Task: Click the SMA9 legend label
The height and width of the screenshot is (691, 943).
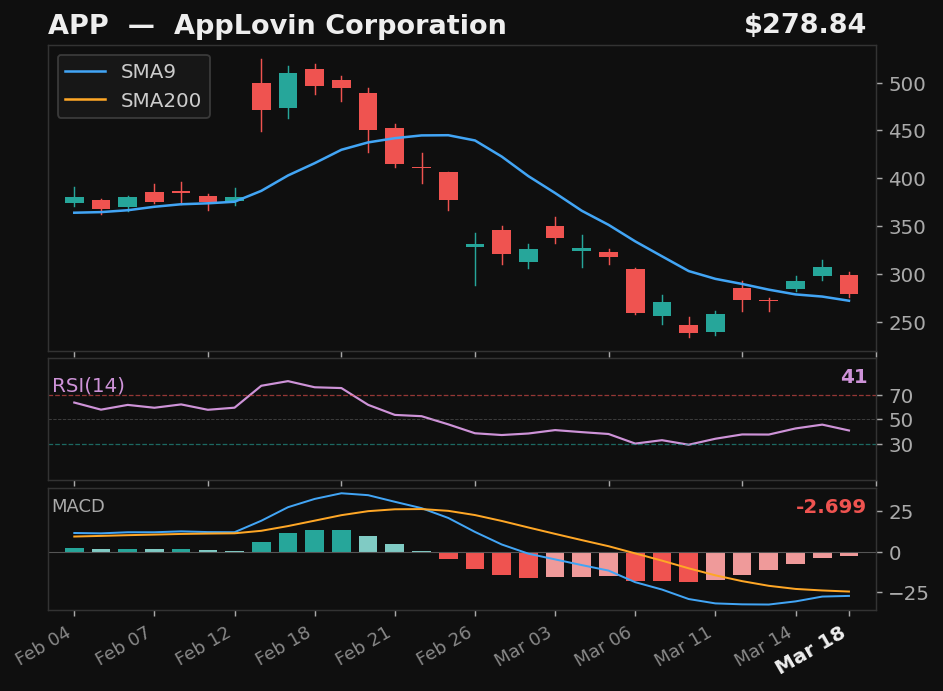Action: pyautogui.click(x=148, y=72)
